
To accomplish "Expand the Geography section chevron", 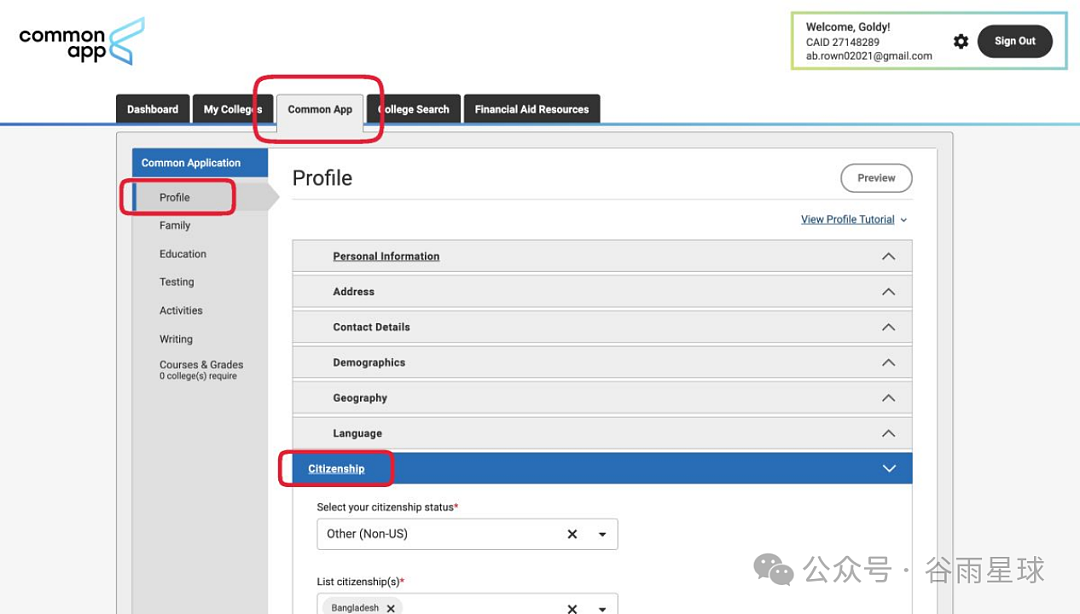I will pyautogui.click(x=889, y=398).
